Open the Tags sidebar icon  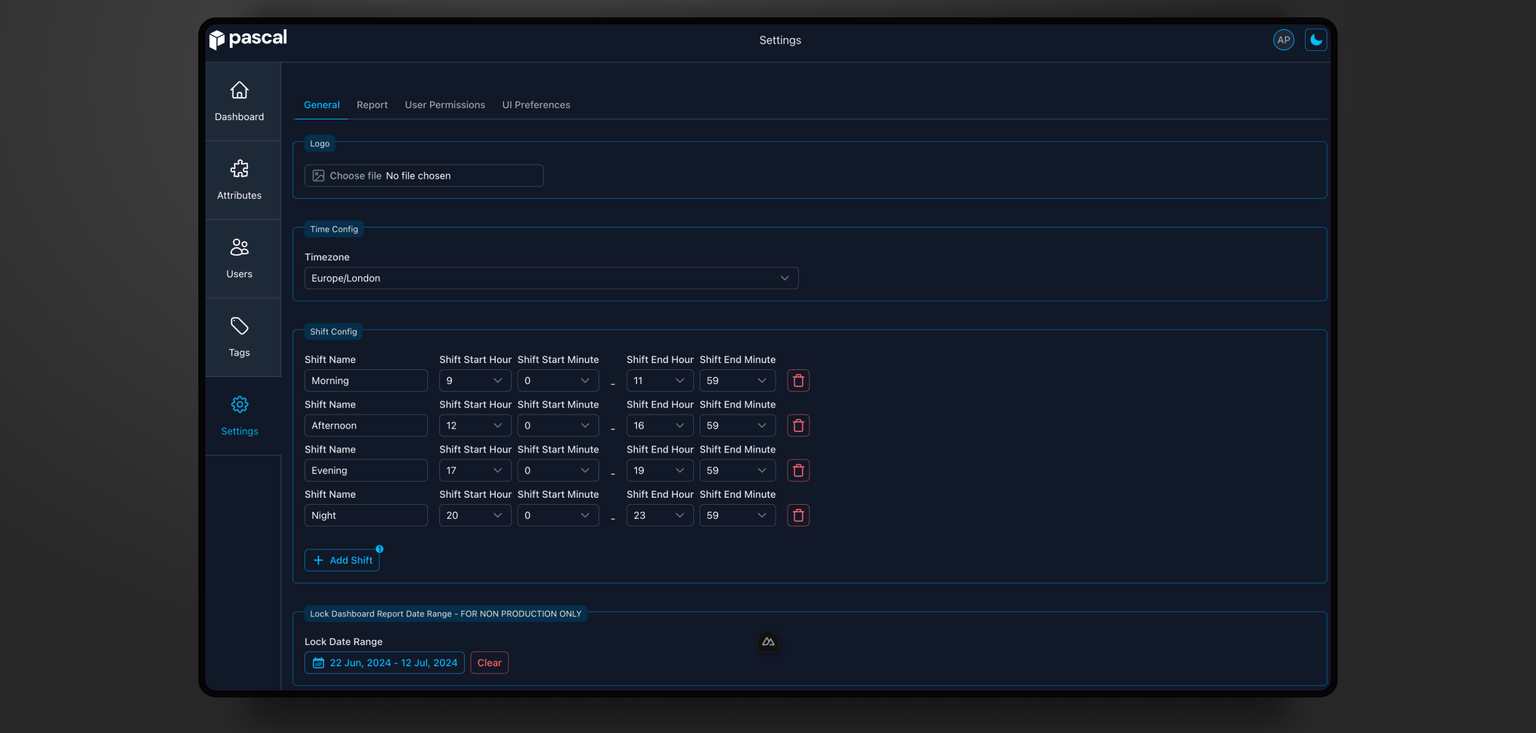coord(239,326)
